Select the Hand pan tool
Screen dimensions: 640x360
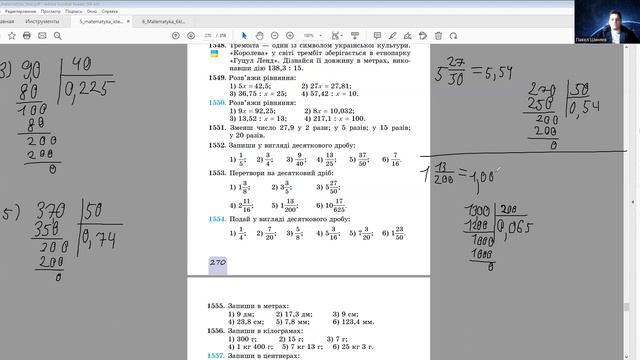[x=260, y=36]
